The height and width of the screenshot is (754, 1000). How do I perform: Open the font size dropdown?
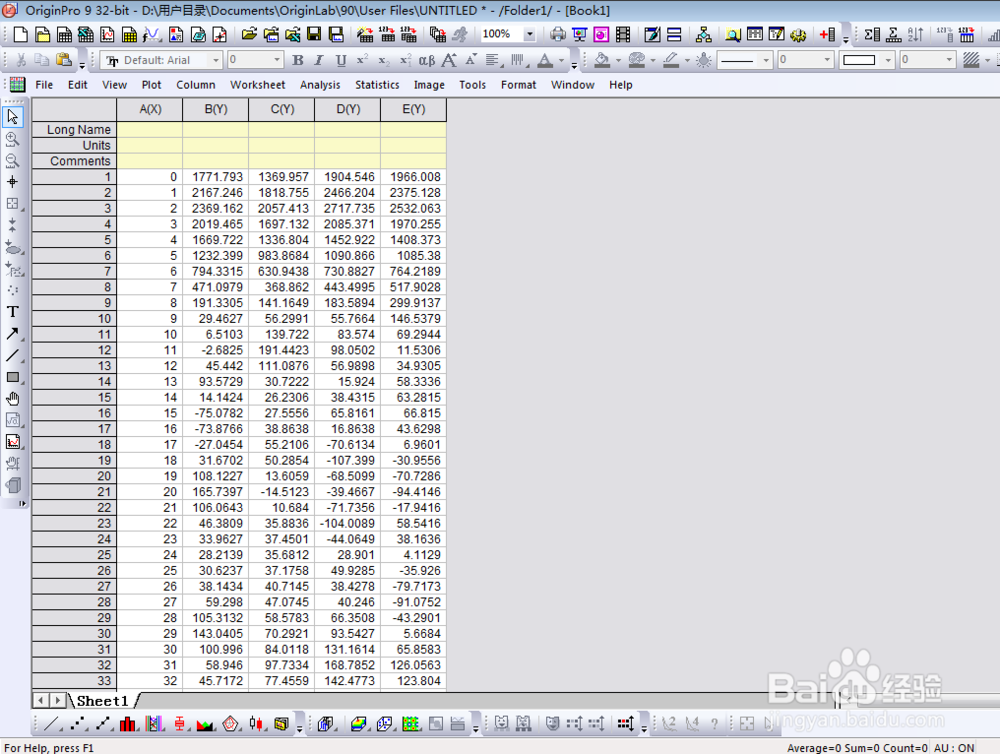(x=277, y=60)
